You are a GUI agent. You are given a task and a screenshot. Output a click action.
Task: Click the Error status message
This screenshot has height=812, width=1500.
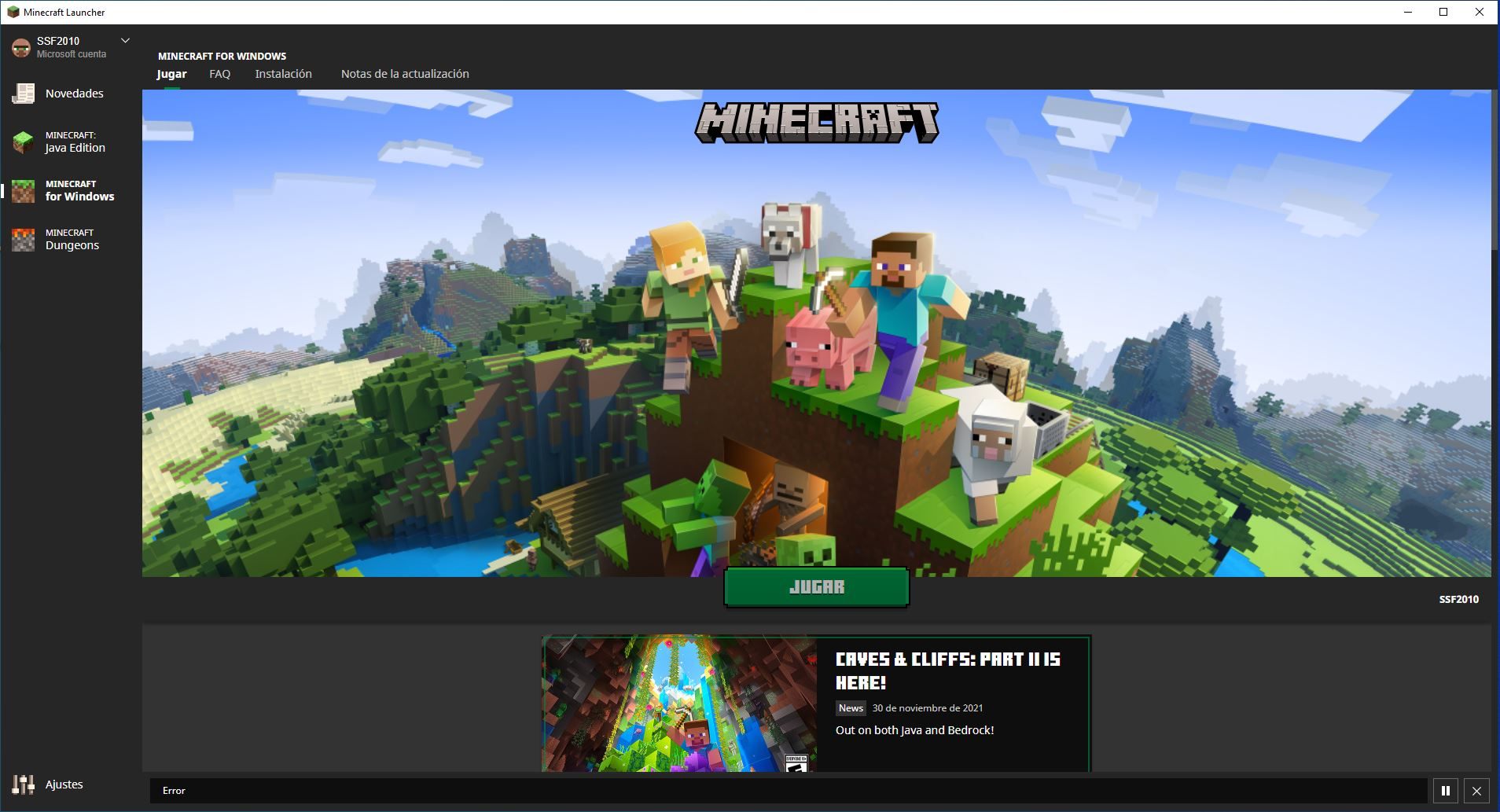point(174,791)
